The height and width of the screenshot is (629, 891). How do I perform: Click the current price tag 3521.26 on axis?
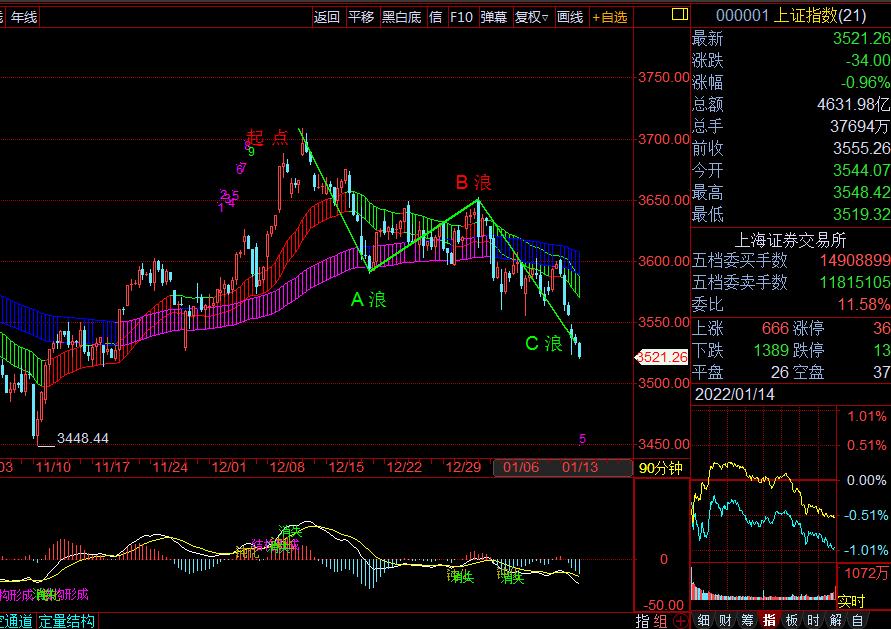point(661,357)
